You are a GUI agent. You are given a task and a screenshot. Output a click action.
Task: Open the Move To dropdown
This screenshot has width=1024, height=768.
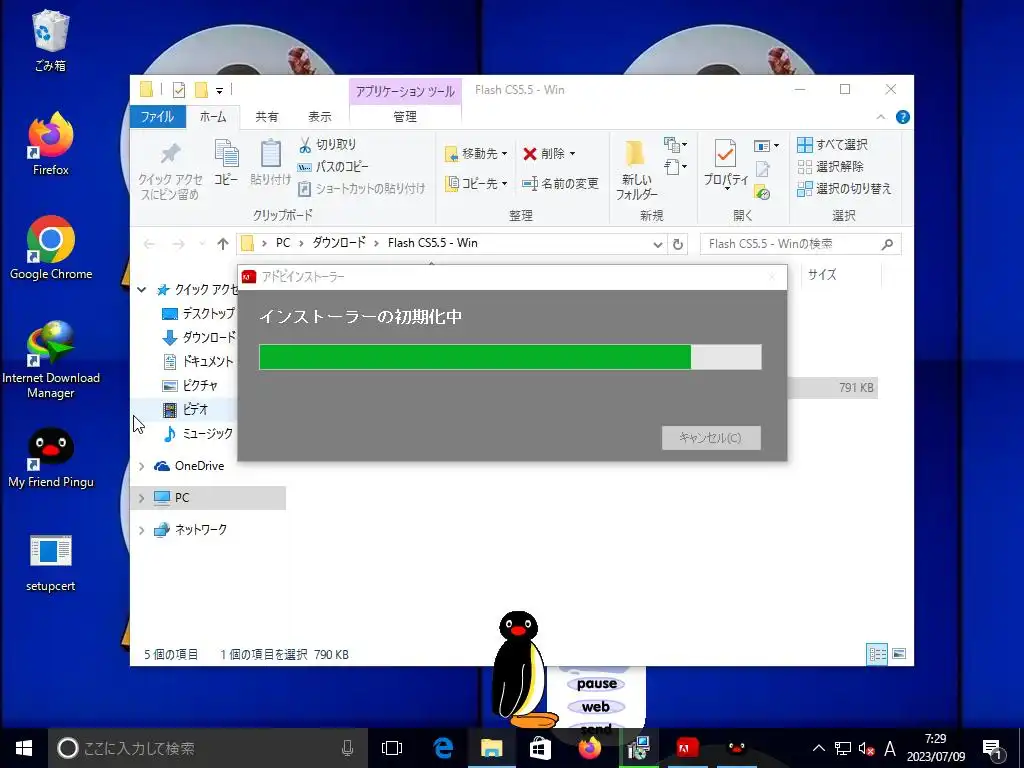coord(476,153)
